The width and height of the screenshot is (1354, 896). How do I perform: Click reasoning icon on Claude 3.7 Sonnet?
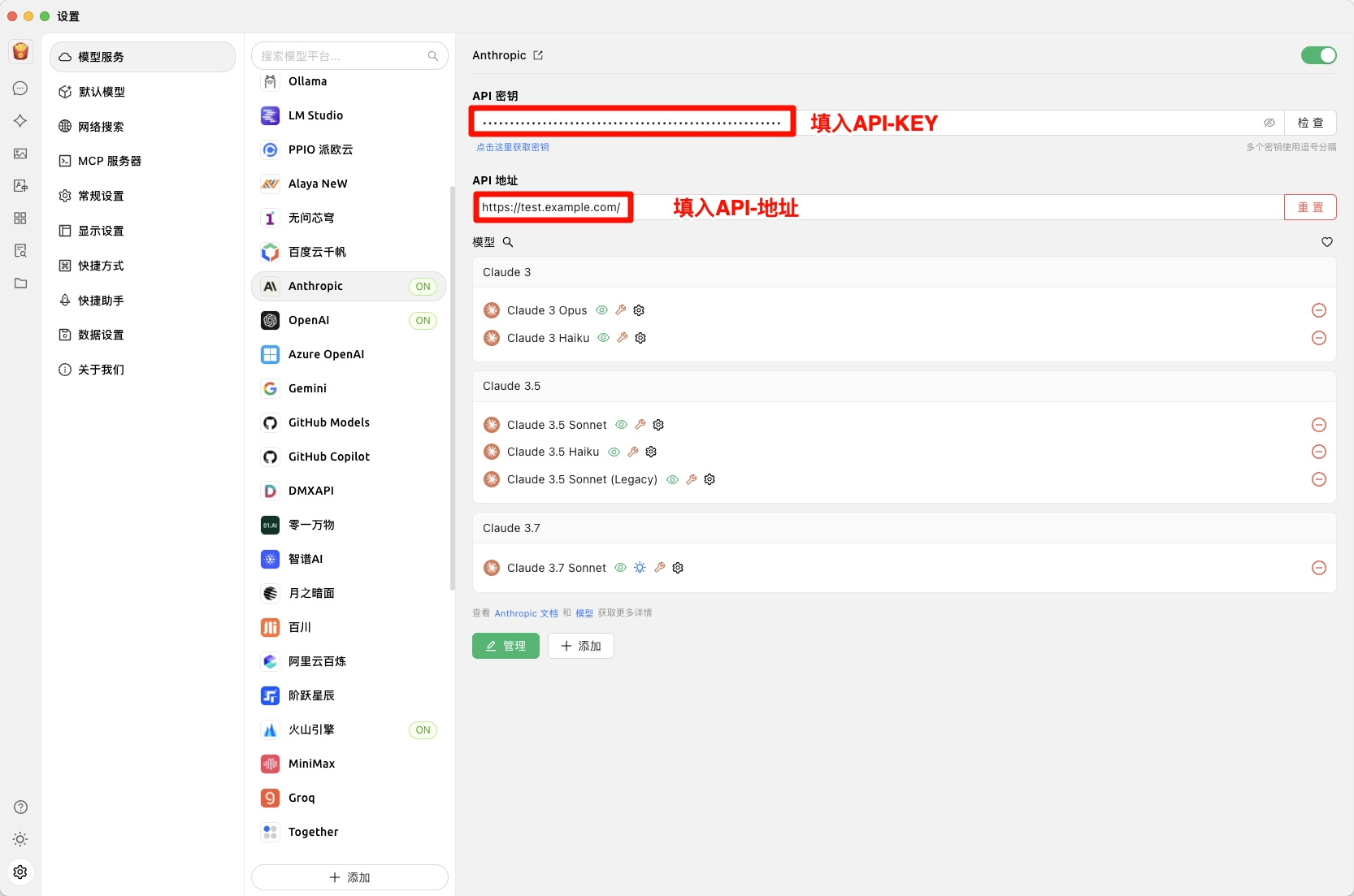point(640,568)
